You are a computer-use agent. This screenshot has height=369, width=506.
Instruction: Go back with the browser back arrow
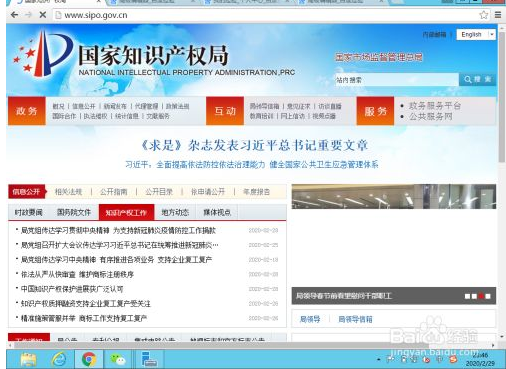[14, 15]
